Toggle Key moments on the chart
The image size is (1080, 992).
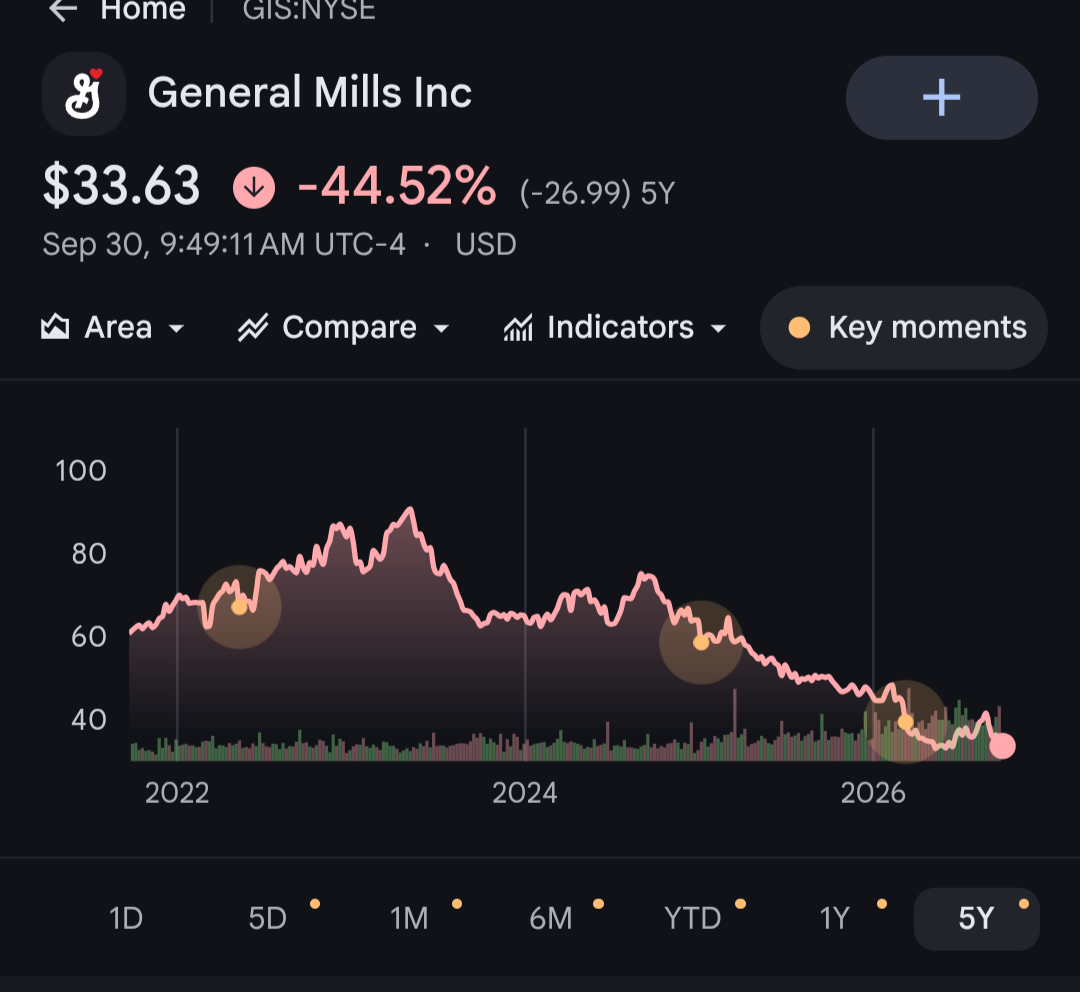point(904,328)
